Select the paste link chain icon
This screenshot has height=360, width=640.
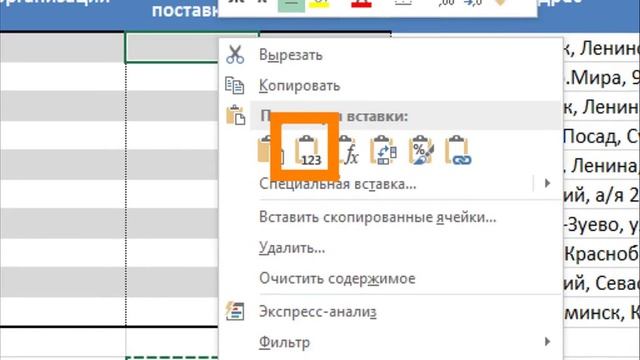[458, 151]
